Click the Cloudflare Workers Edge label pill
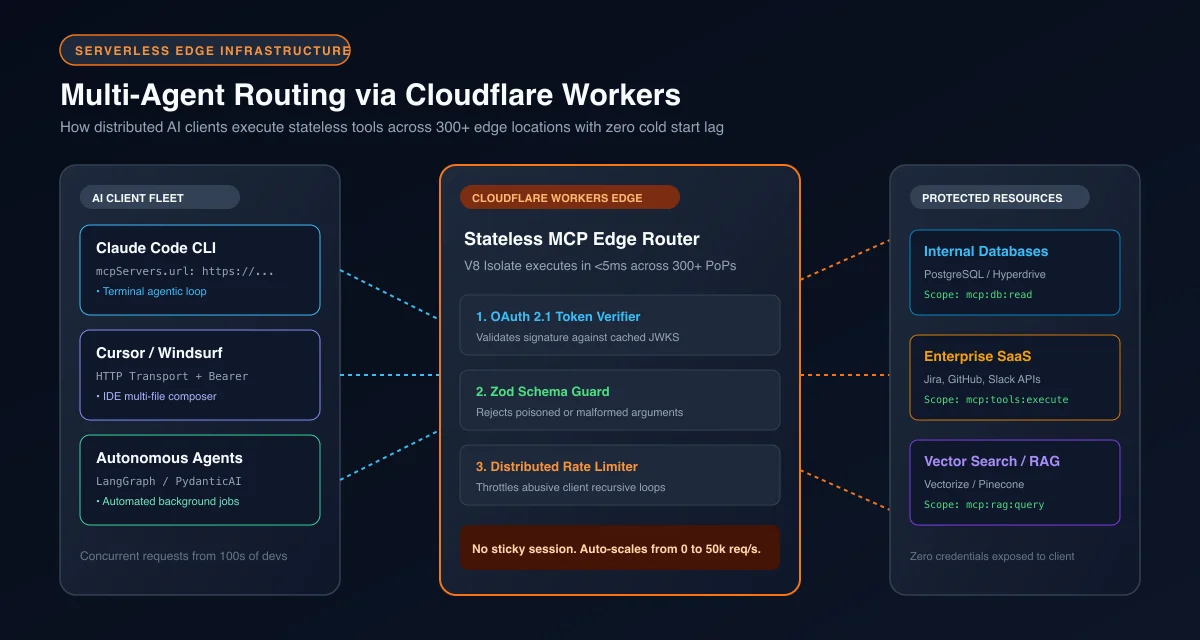The height and width of the screenshot is (640, 1200). tap(569, 197)
